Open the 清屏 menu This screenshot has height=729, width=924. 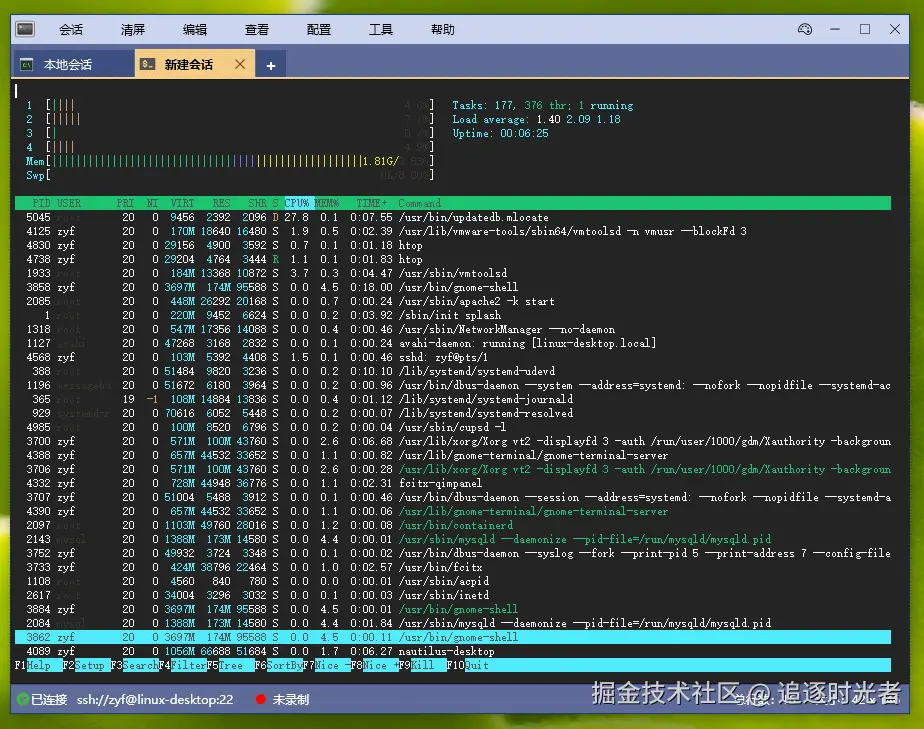click(133, 30)
